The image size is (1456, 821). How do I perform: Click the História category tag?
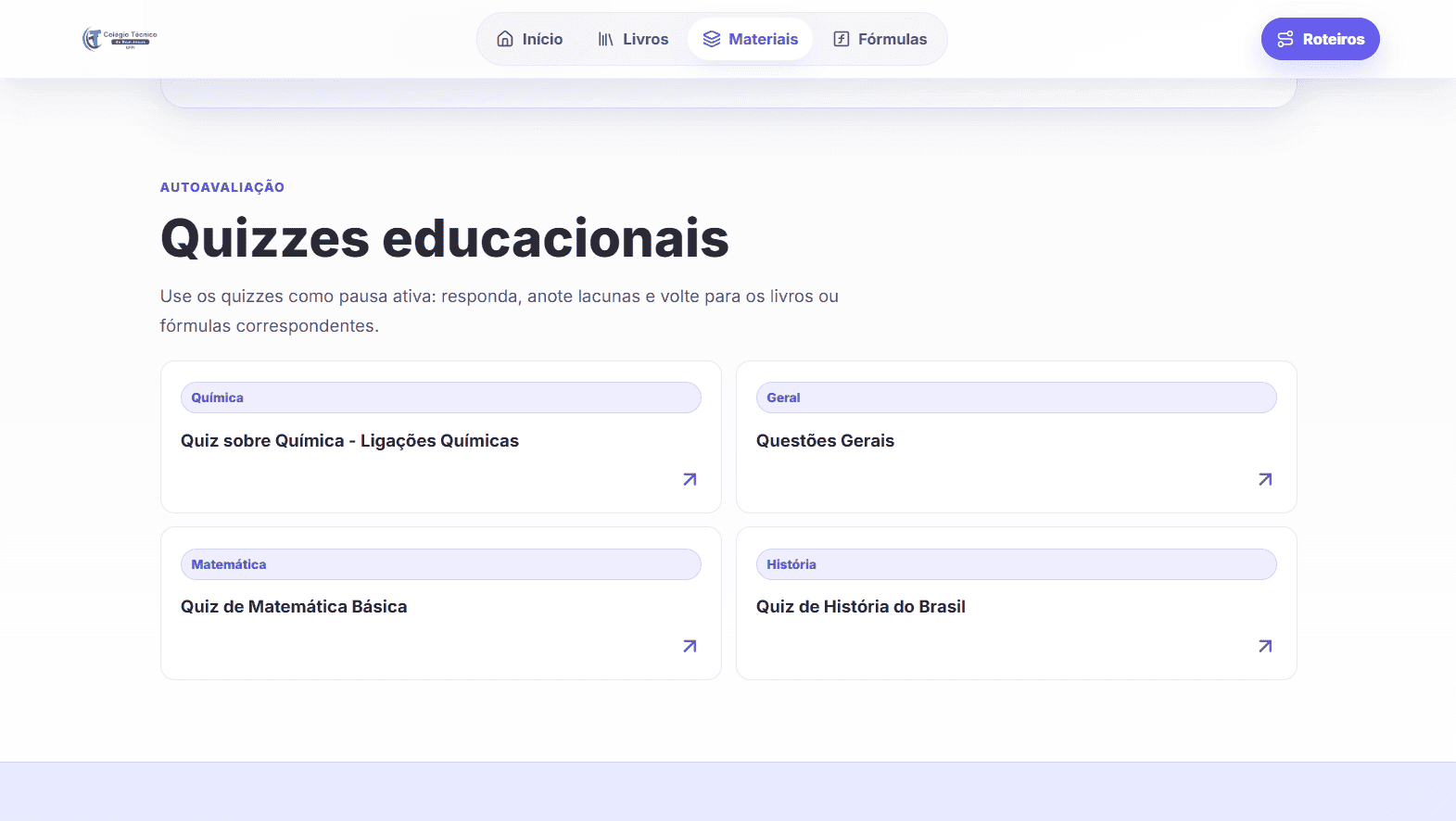click(1017, 564)
